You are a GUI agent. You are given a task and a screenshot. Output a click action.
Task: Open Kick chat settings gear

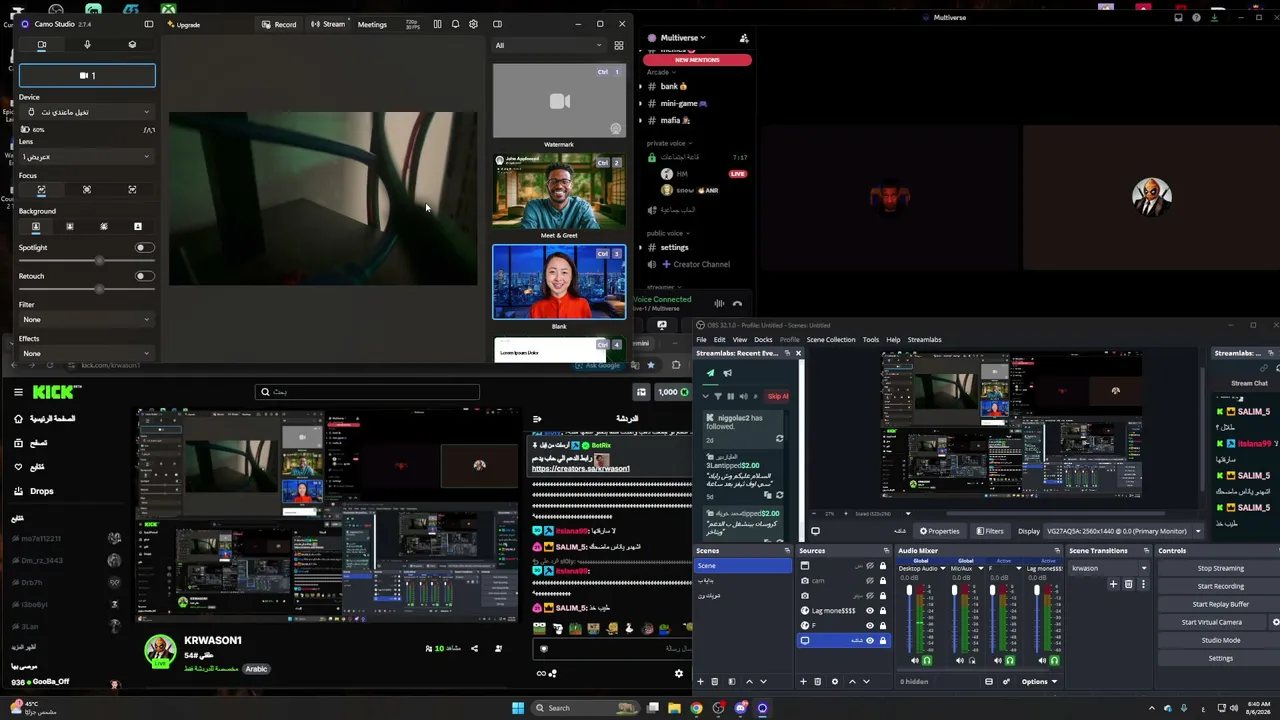coord(679,674)
